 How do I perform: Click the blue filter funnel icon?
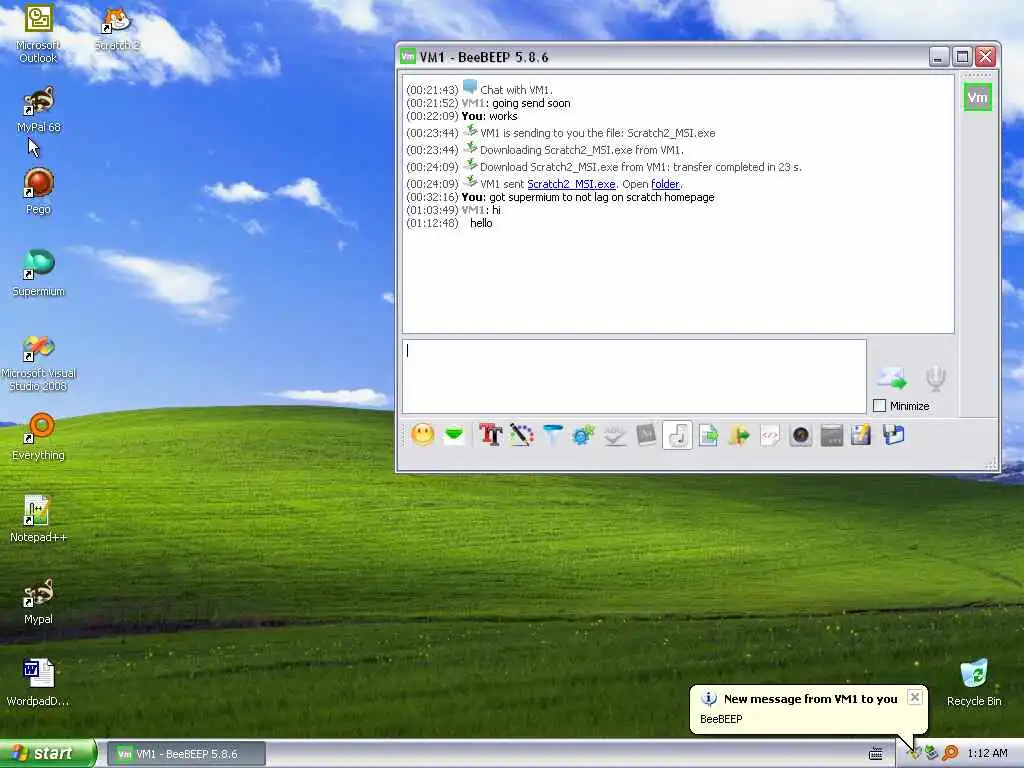pyautogui.click(x=552, y=434)
